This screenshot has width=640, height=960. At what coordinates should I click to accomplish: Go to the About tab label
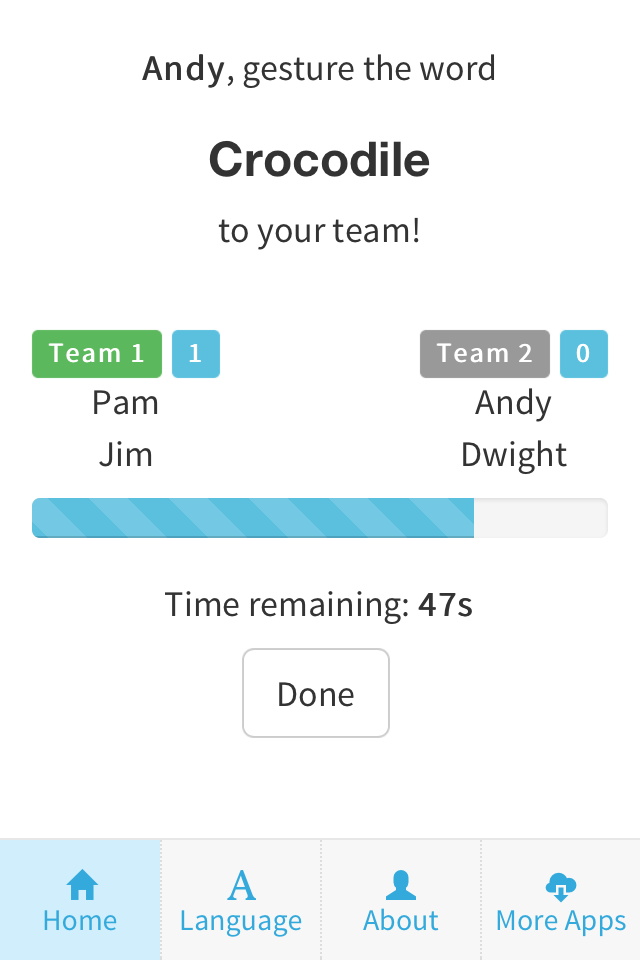click(401, 921)
